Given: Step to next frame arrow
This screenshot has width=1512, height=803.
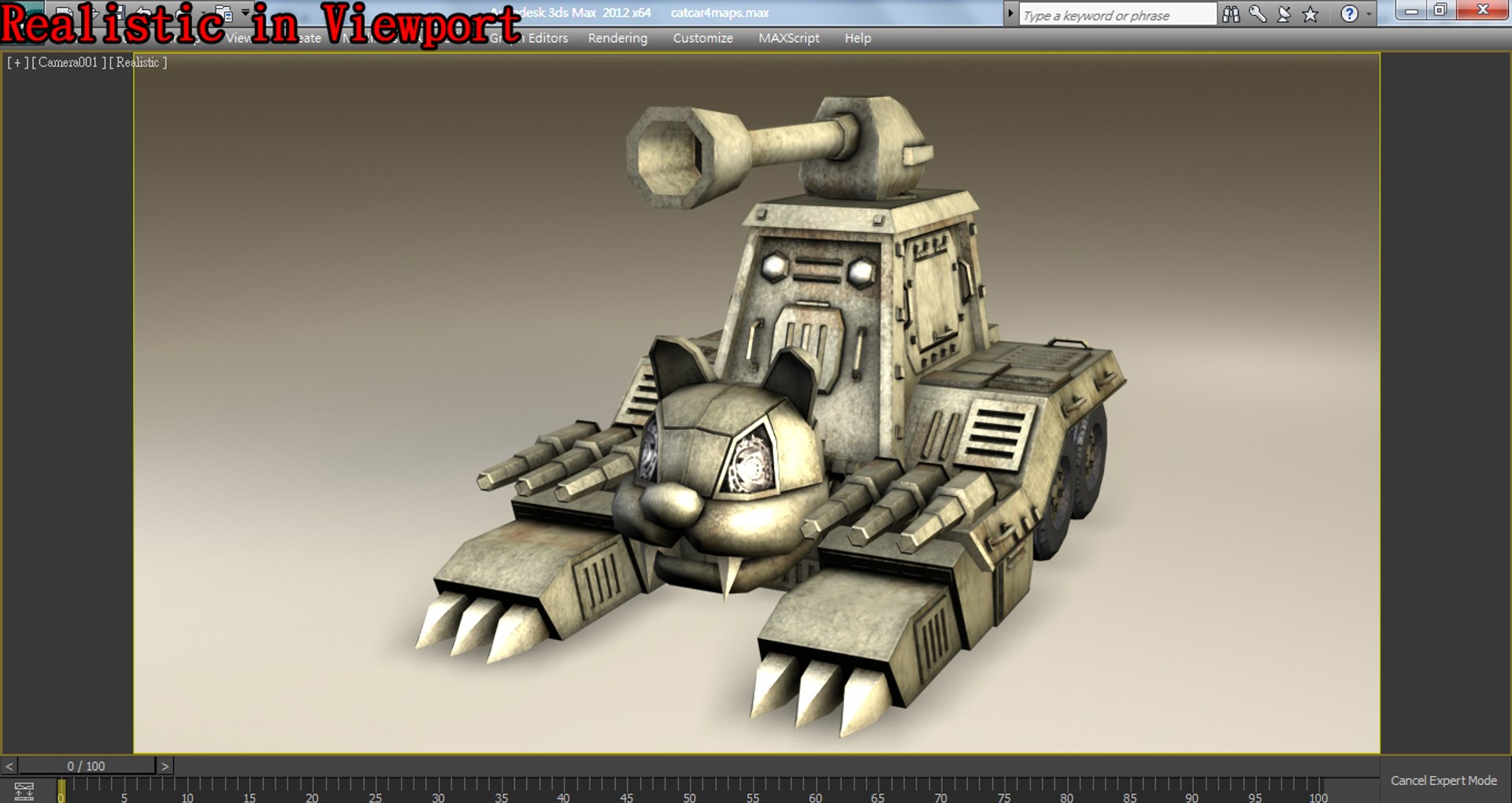Looking at the screenshot, I should pos(165,766).
